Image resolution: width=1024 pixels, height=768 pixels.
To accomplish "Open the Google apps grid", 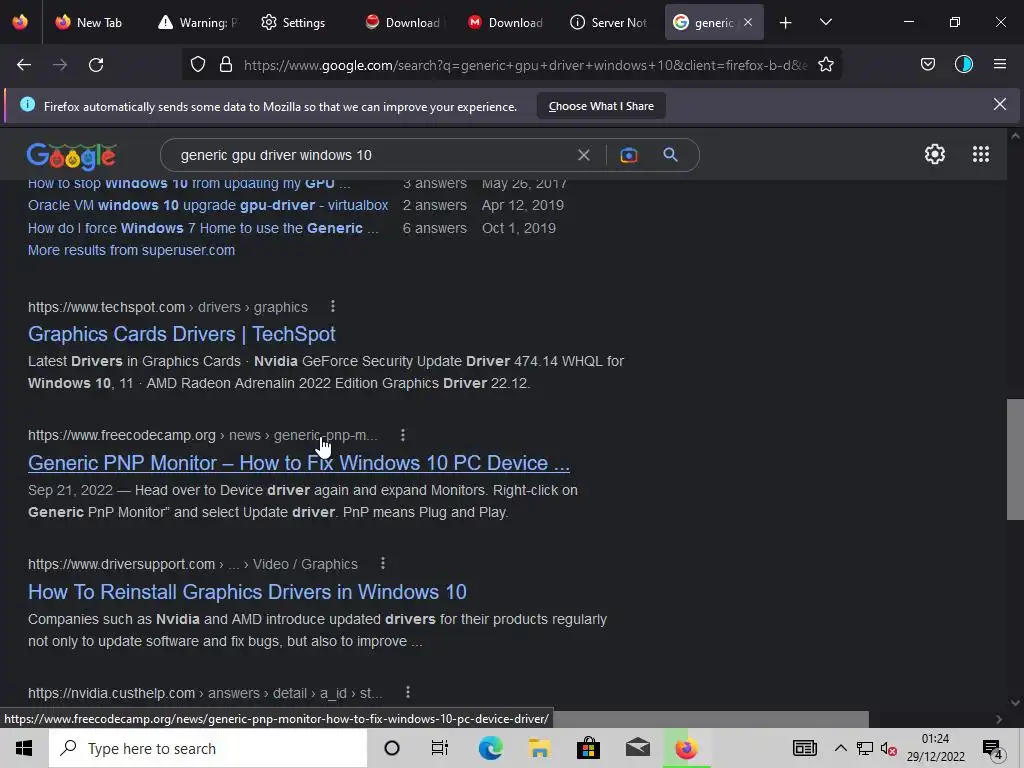I will [x=981, y=154].
